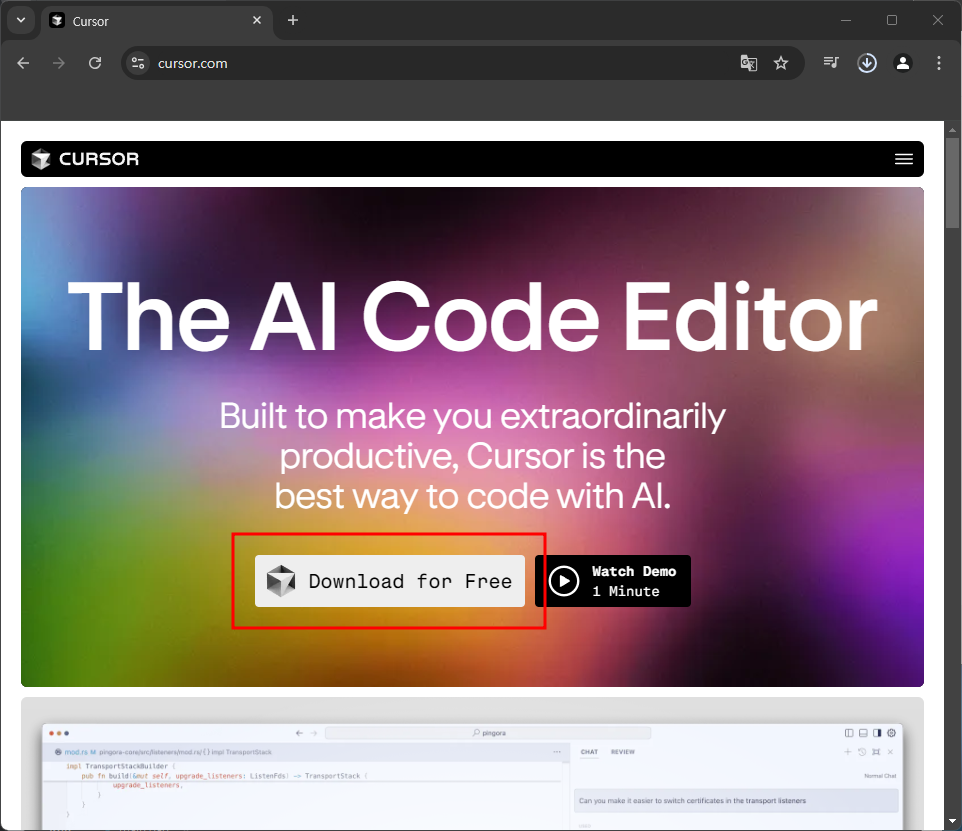Play the Watch Demo 1 Minute video
The height and width of the screenshot is (831, 962).
pos(613,581)
